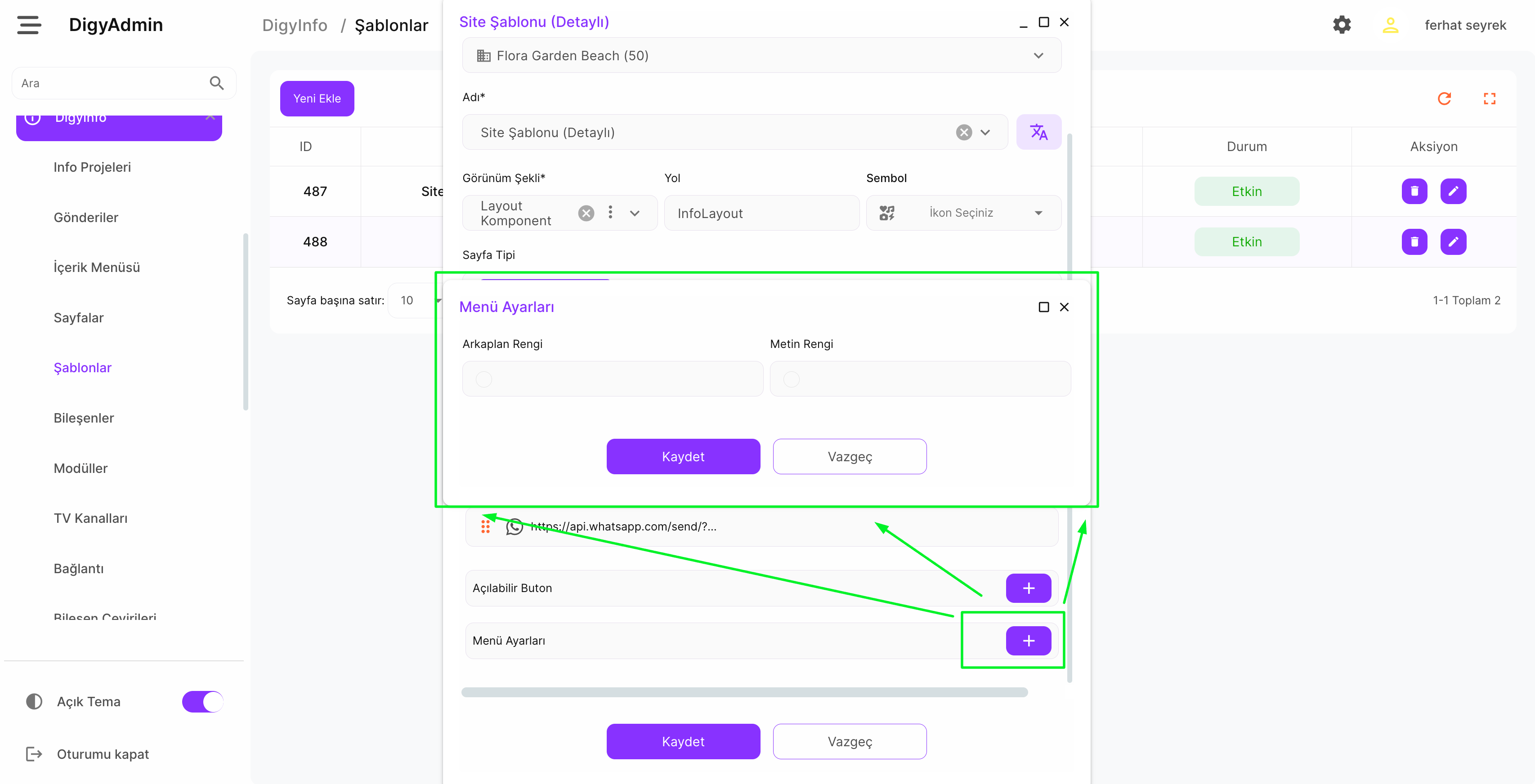
Task: Open İçerik Menüsü sidebar item
Action: pos(97,267)
